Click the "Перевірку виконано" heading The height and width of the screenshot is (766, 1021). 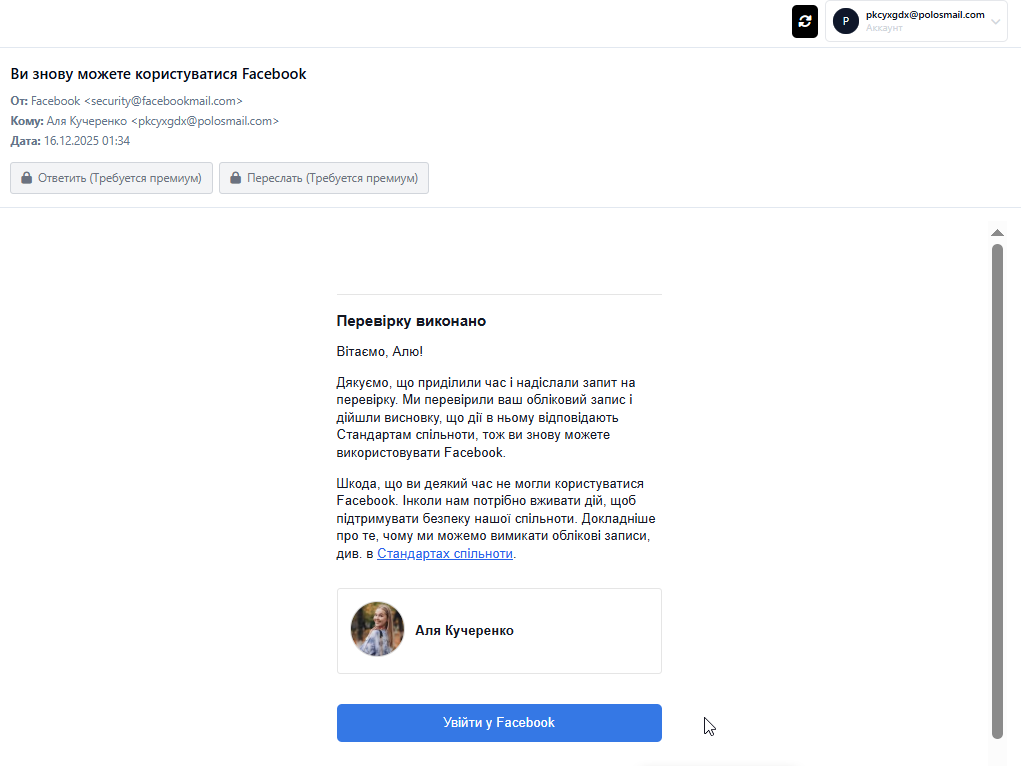coord(411,321)
